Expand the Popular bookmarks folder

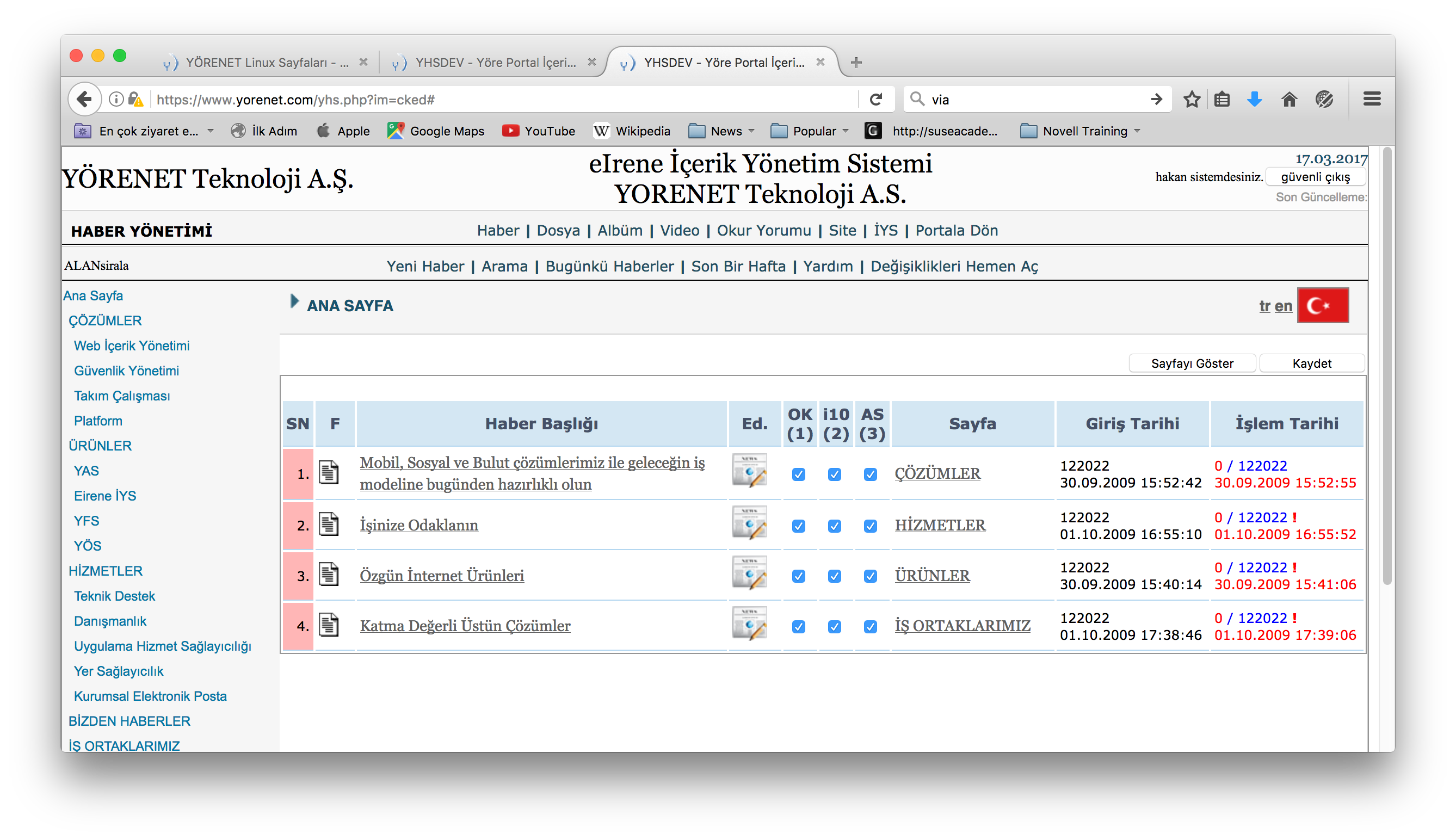[x=809, y=131]
